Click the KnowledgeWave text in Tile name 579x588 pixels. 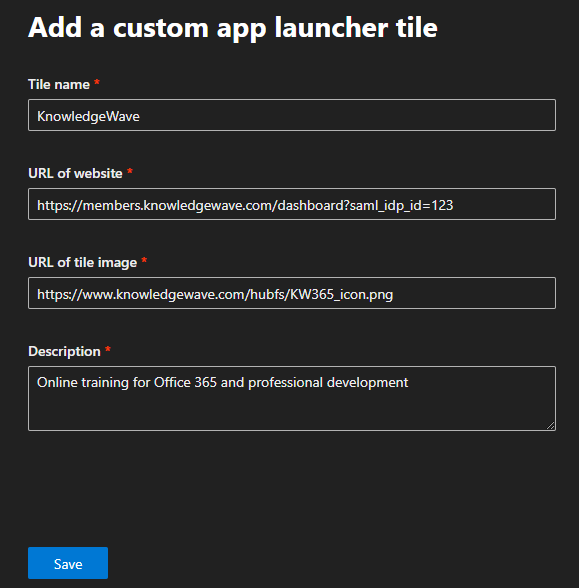(88, 116)
